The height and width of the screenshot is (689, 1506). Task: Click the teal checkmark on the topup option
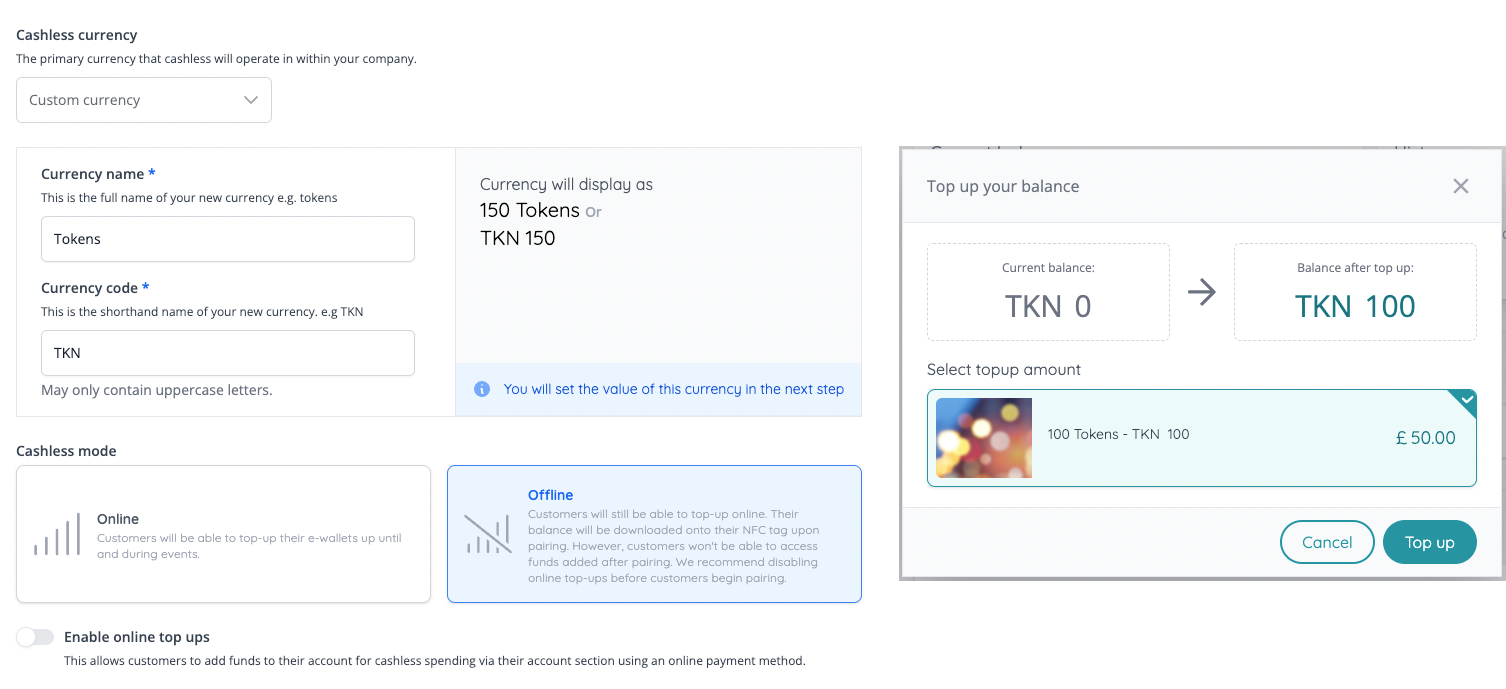1464,399
